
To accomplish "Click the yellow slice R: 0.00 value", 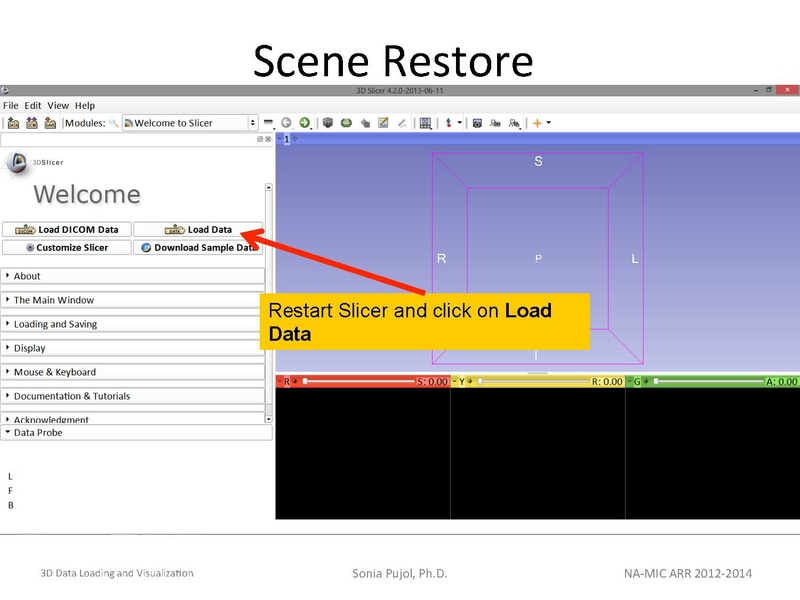I will point(607,381).
